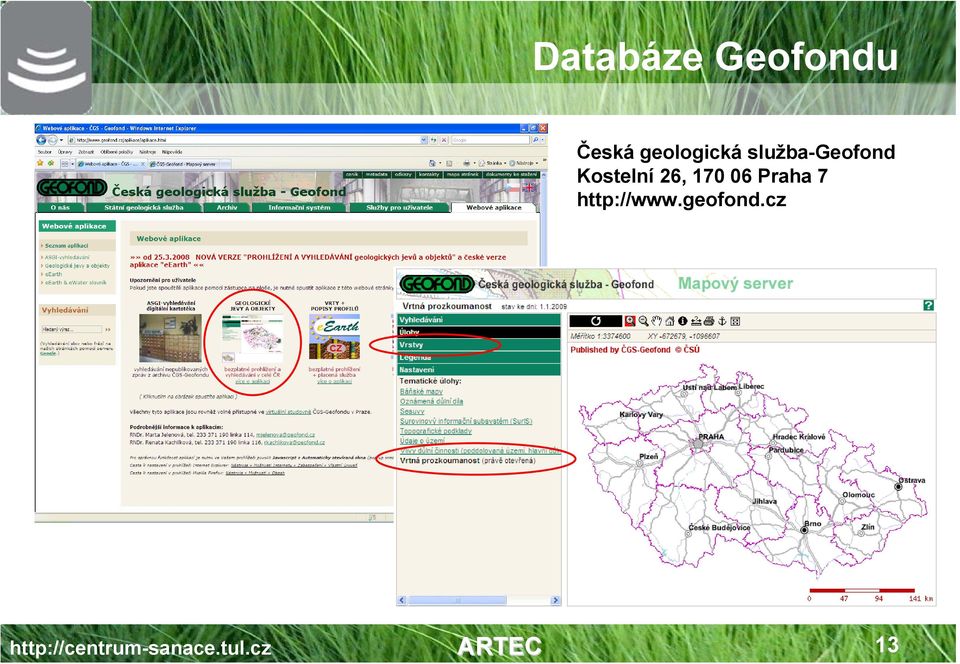960x664 pixels.
Task: Open the Nástroje dropdown in IE command bar
Action: point(524,163)
